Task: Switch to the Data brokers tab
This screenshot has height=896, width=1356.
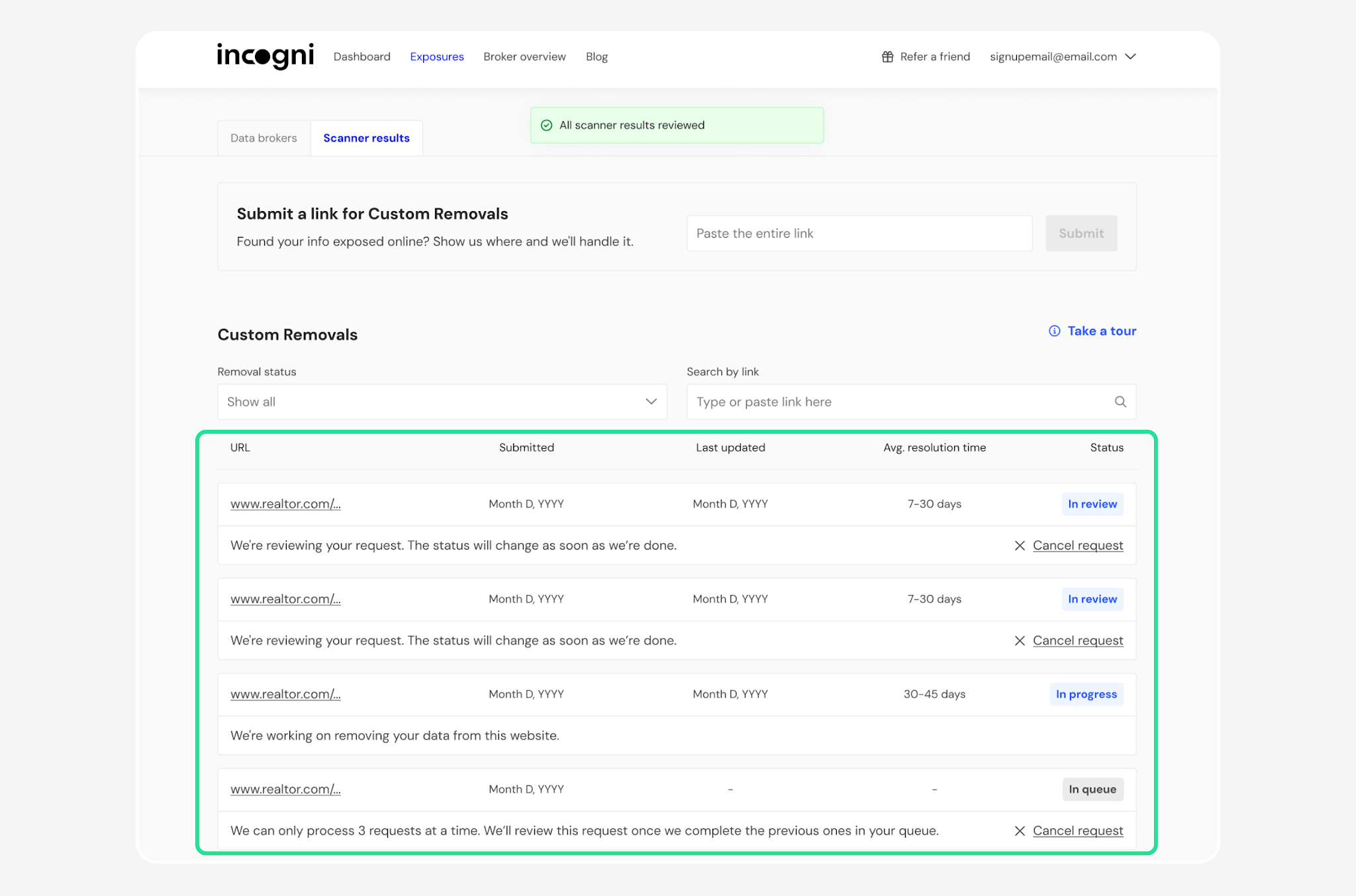Action: click(264, 138)
